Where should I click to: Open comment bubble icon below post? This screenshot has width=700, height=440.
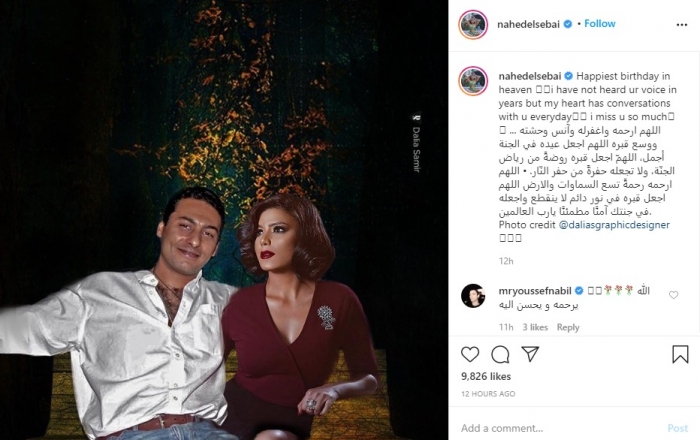click(x=500, y=354)
